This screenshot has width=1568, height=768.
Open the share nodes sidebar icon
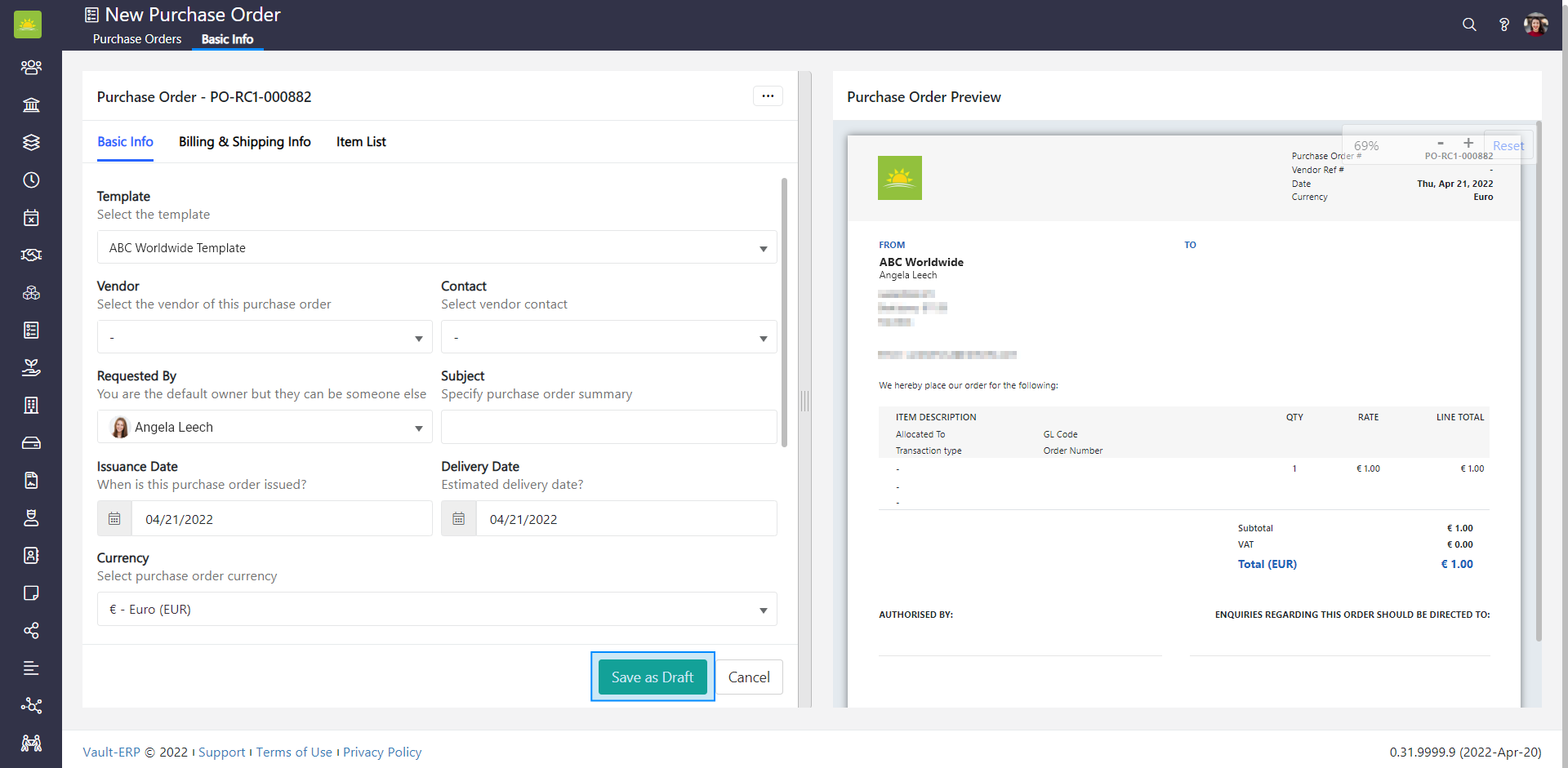click(31, 630)
